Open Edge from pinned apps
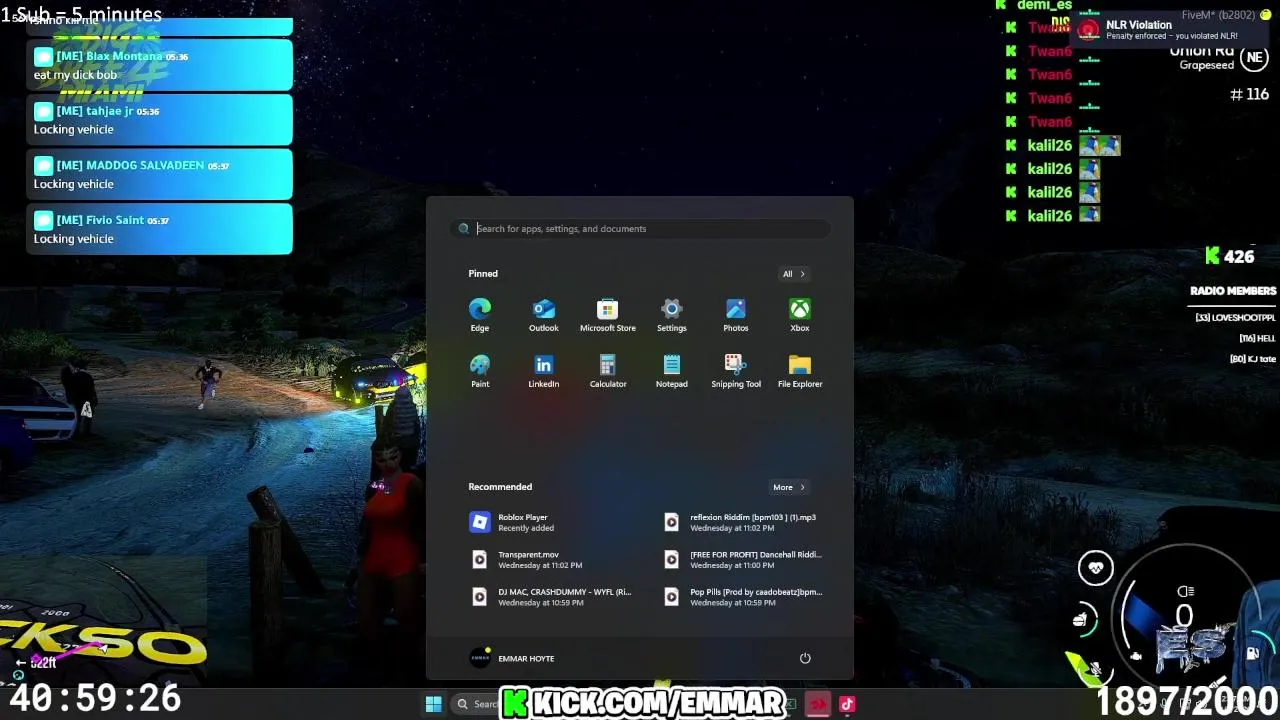The height and width of the screenshot is (720, 1280). coord(480,314)
